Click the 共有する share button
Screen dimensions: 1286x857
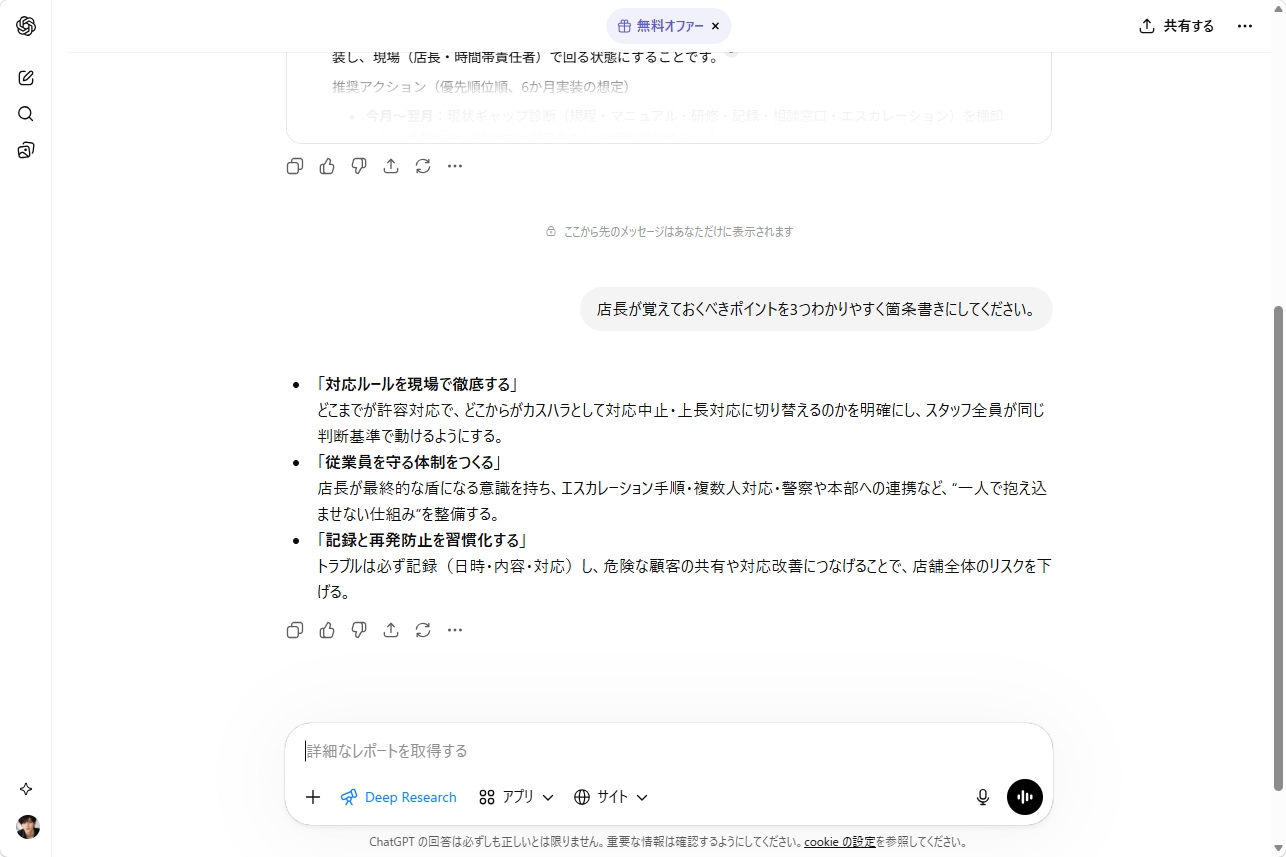pos(1177,26)
